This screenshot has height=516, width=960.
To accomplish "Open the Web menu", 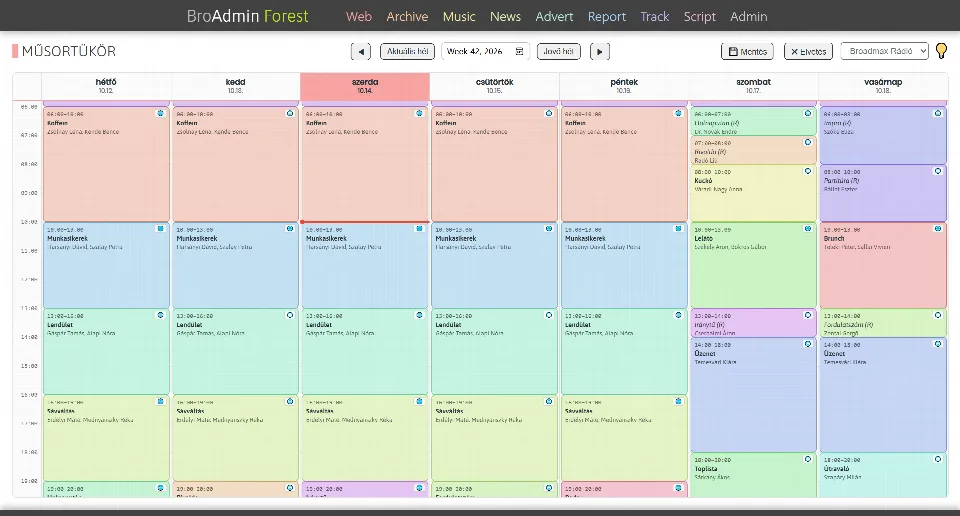I will point(359,17).
